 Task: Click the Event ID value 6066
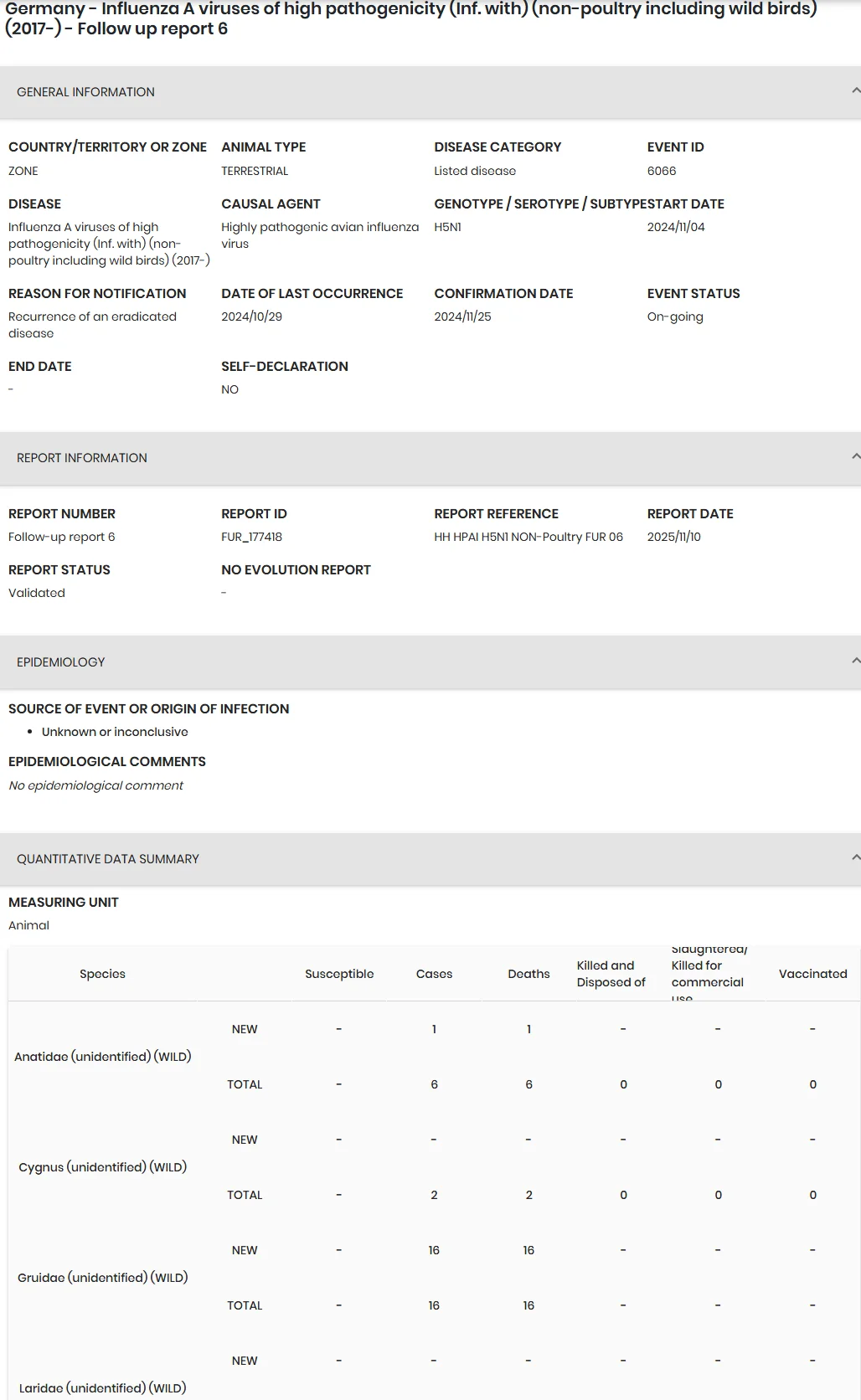coord(662,171)
